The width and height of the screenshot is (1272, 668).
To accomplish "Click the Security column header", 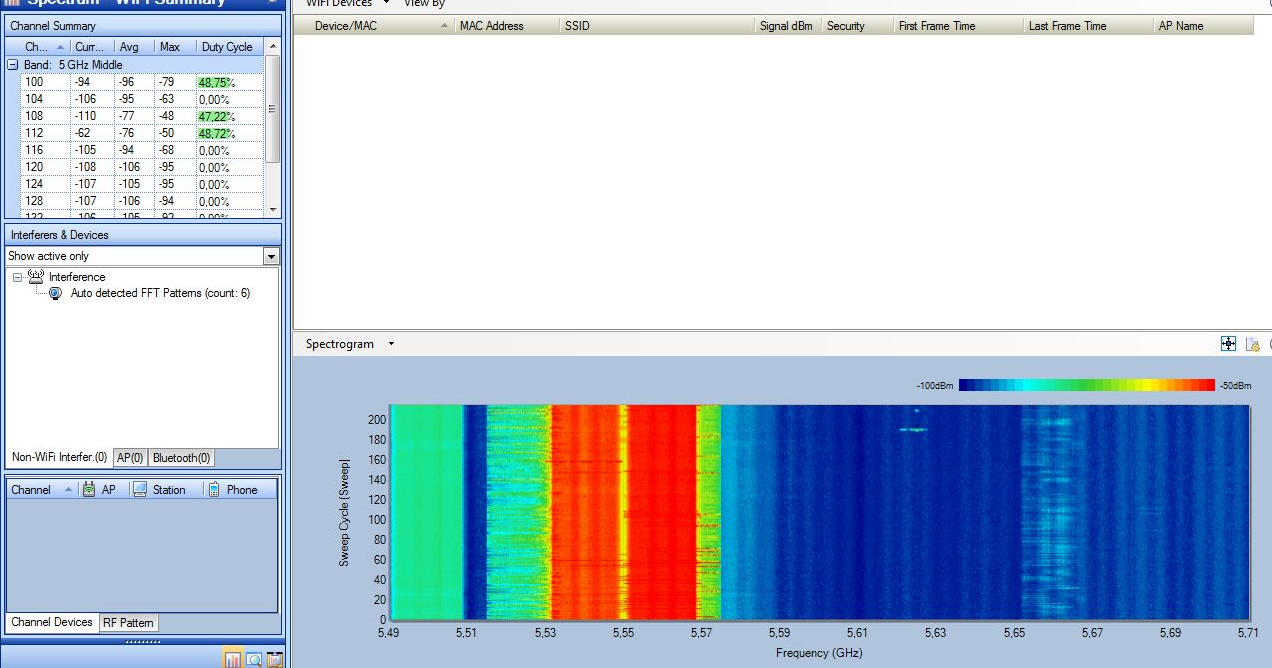I will 858,26.
